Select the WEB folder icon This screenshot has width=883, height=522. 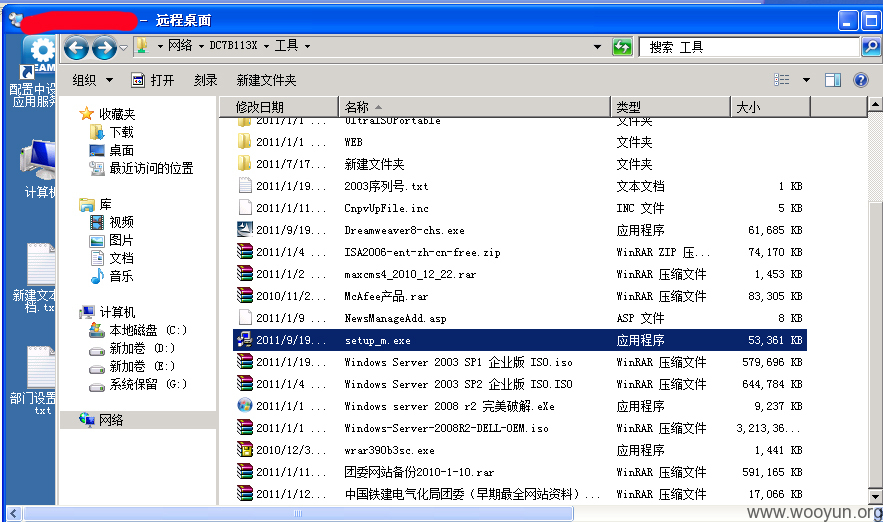click(244, 142)
